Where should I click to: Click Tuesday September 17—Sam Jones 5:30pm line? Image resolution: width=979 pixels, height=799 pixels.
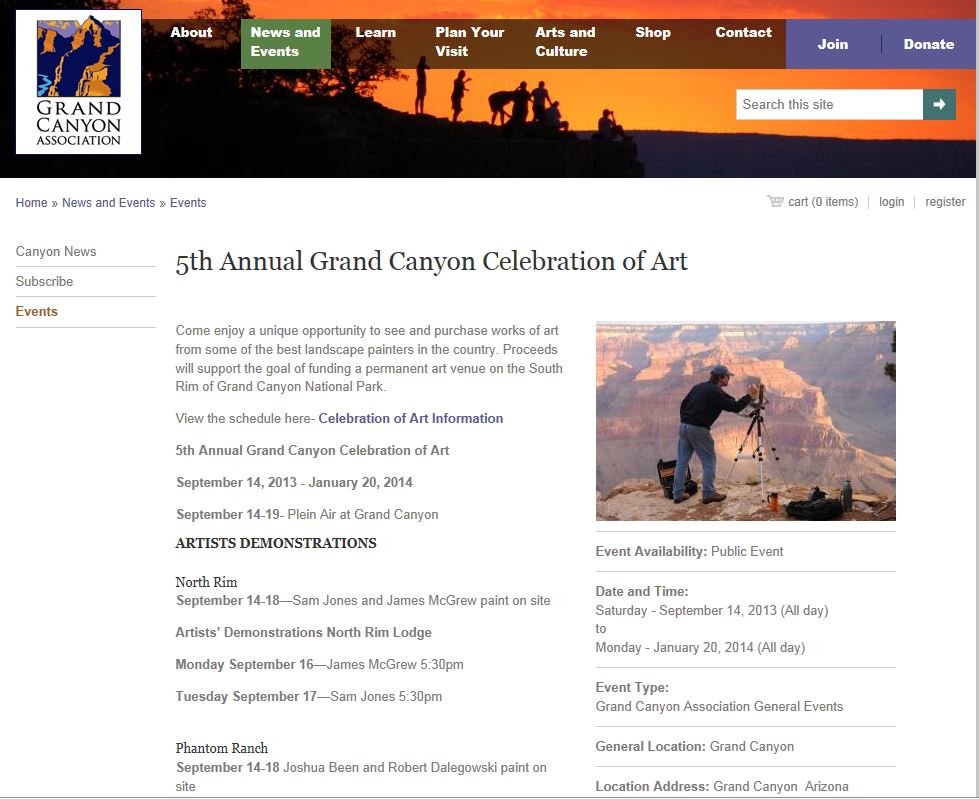tap(308, 696)
